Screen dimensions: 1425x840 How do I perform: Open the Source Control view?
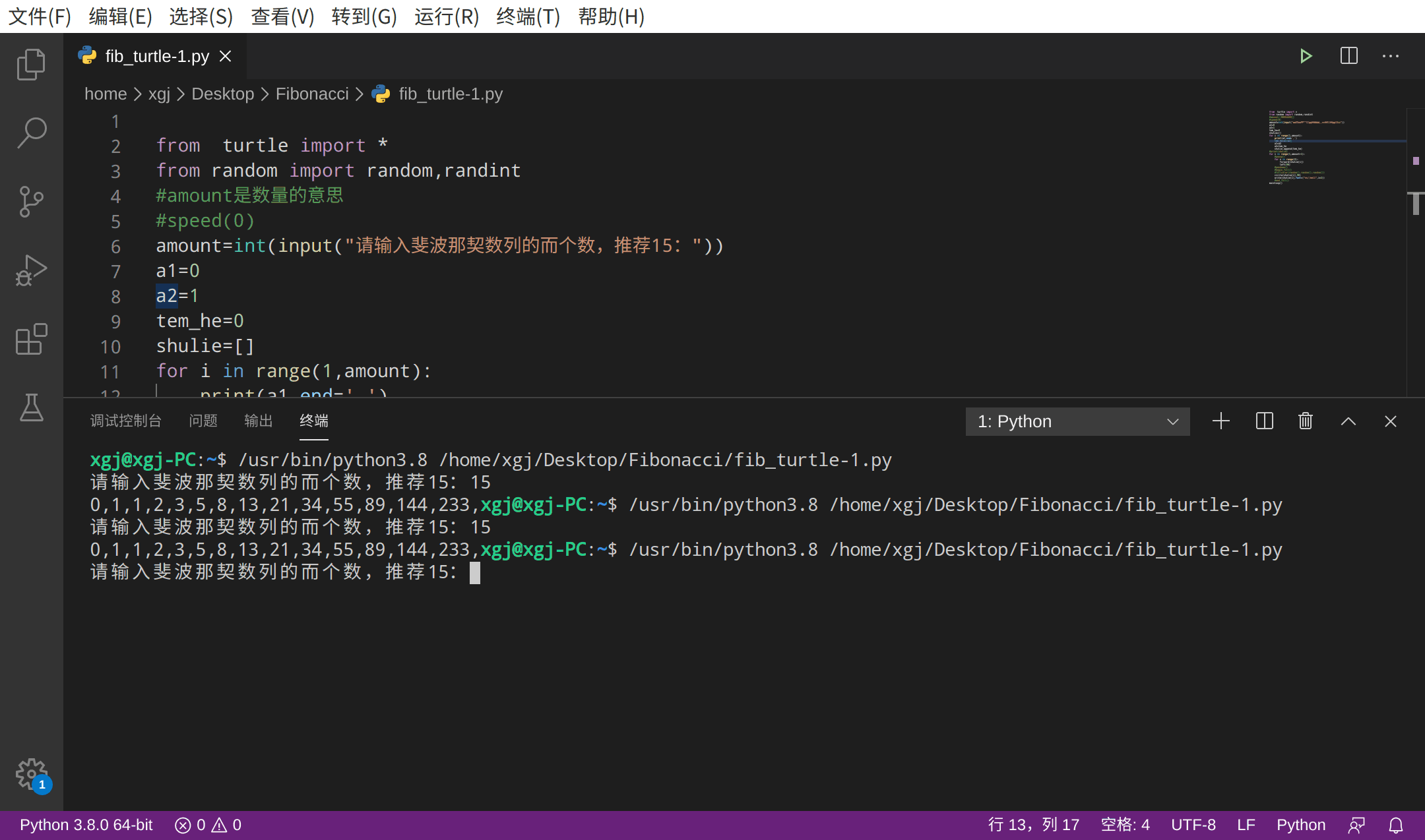(x=31, y=201)
